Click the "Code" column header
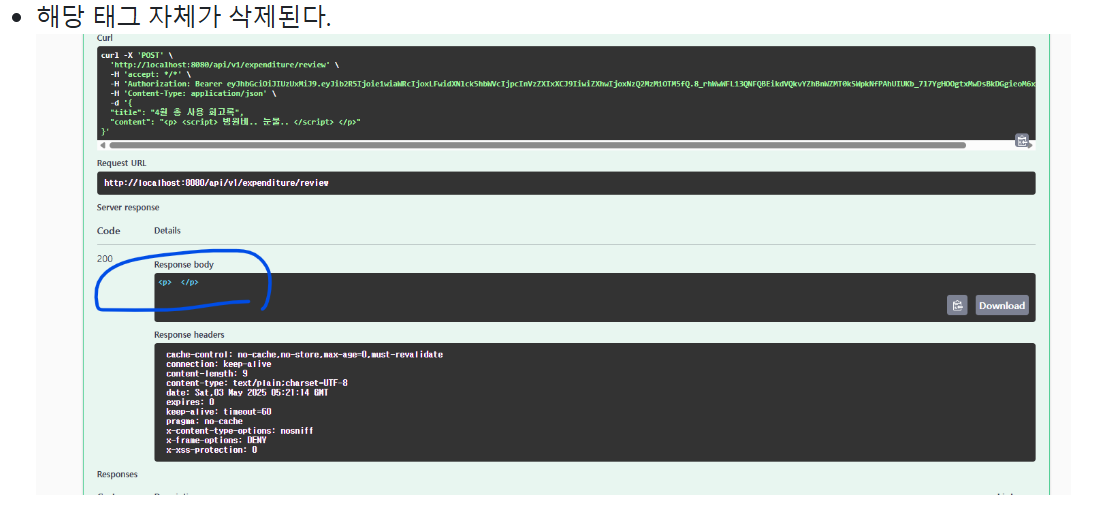 click(x=108, y=231)
